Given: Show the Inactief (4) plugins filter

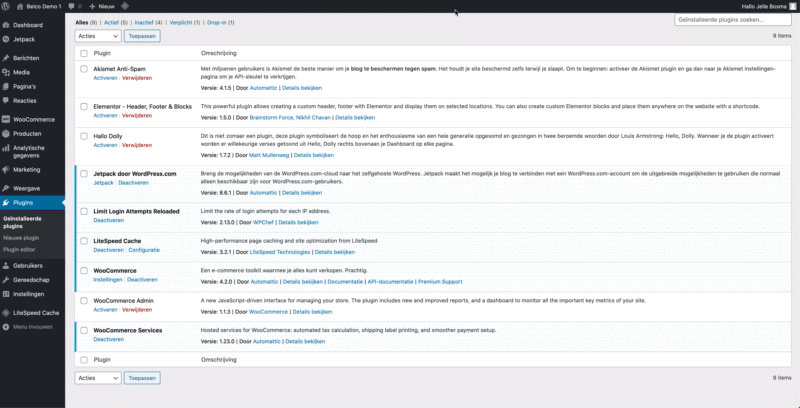Looking at the screenshot, I should click(148, 23).
